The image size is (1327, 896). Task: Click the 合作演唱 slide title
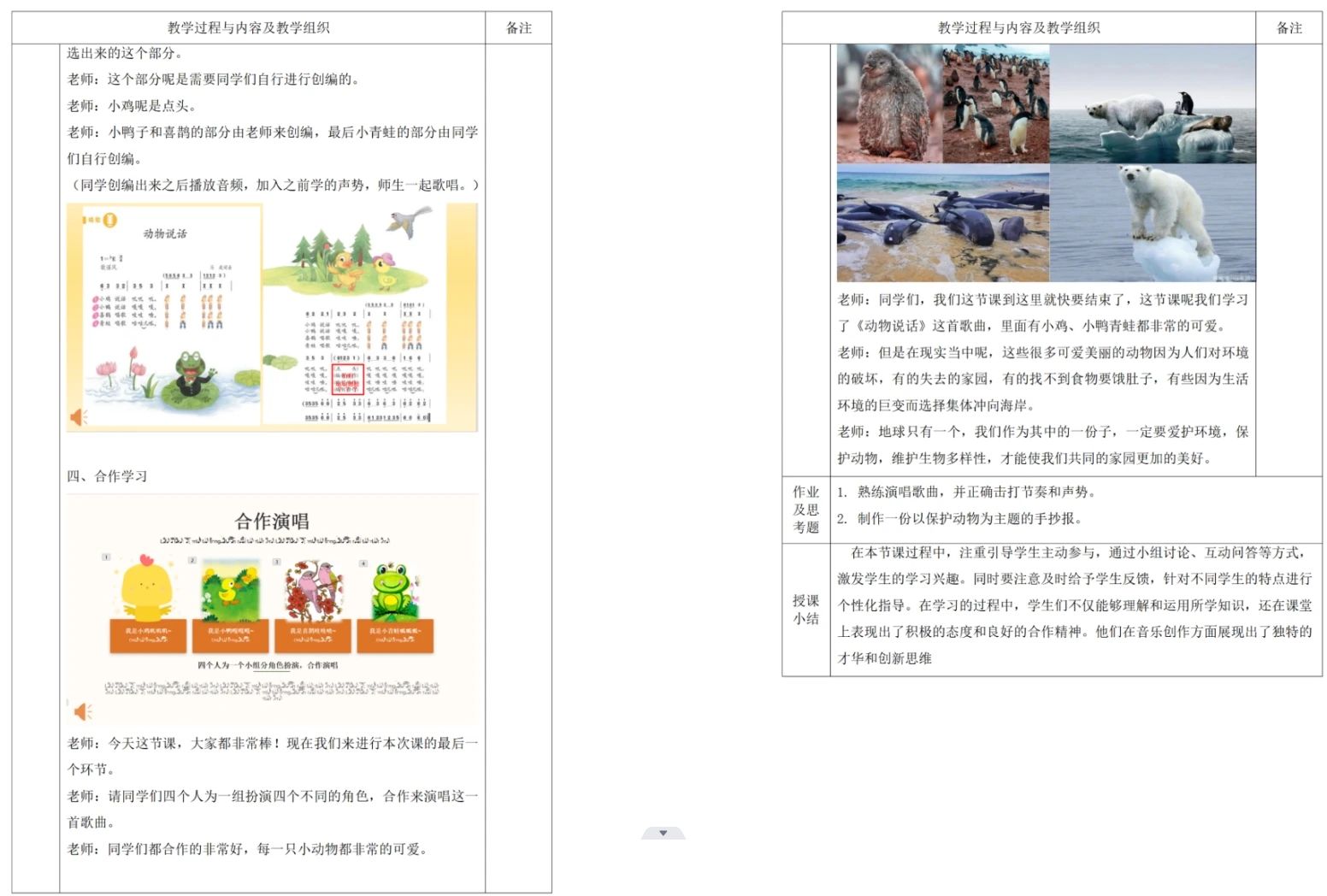[x=272, y=521]
